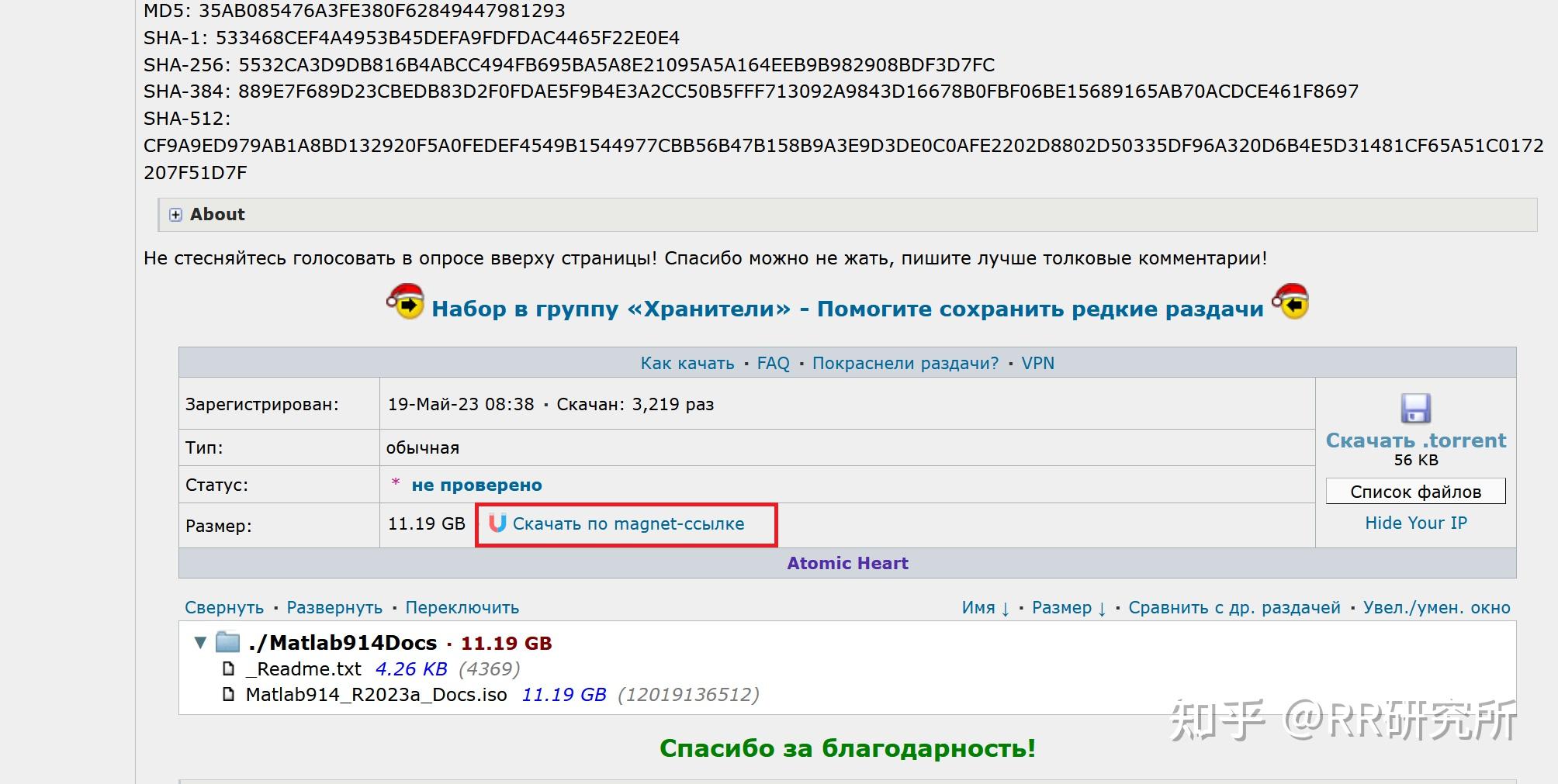Download via Скачать по magnet-ссылке link
The width and height of the screenshot is (1558, 784).
tap(628, 524)
